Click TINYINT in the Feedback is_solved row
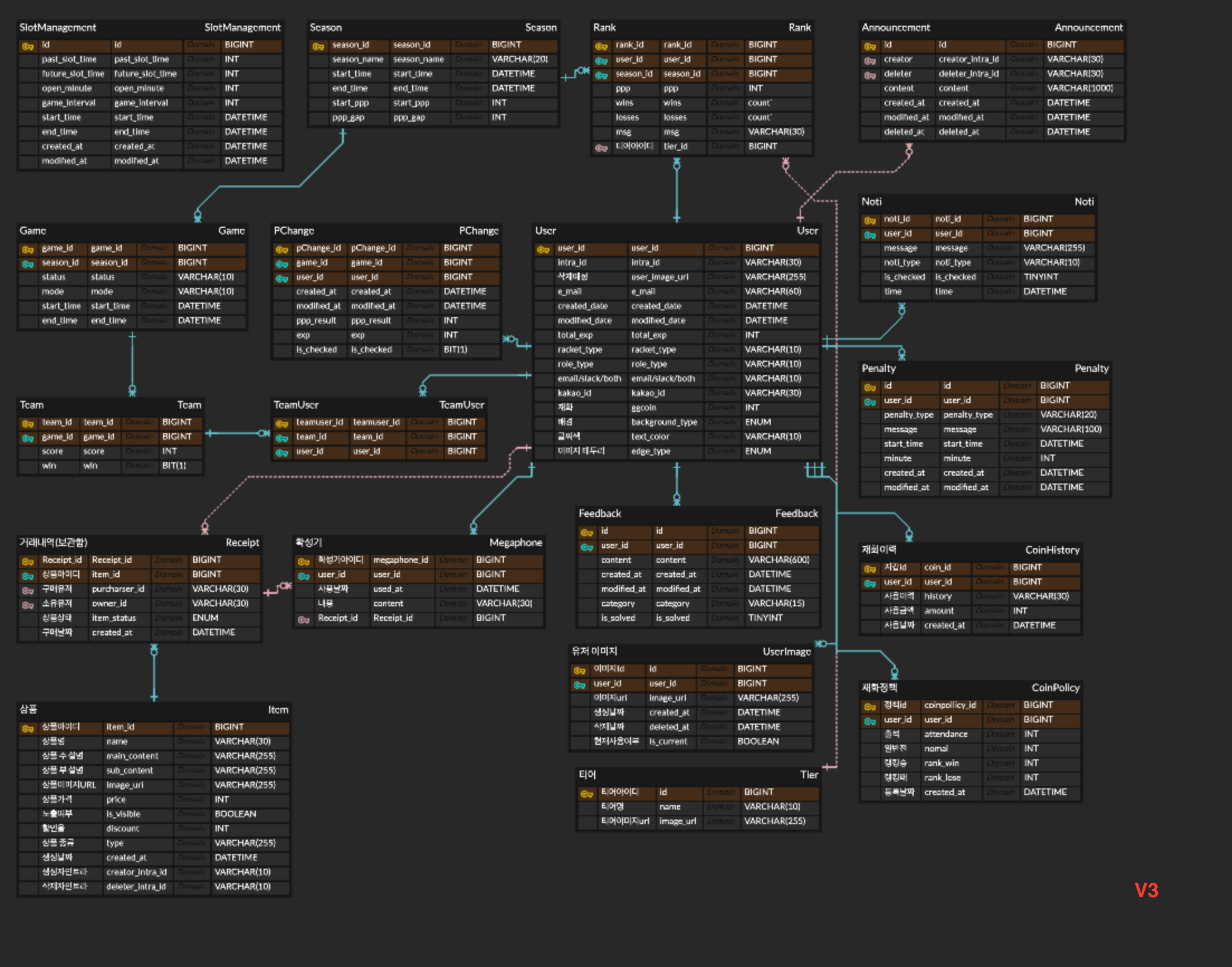This screenshot has width=1232, height=967. click(x=765, y=618)
